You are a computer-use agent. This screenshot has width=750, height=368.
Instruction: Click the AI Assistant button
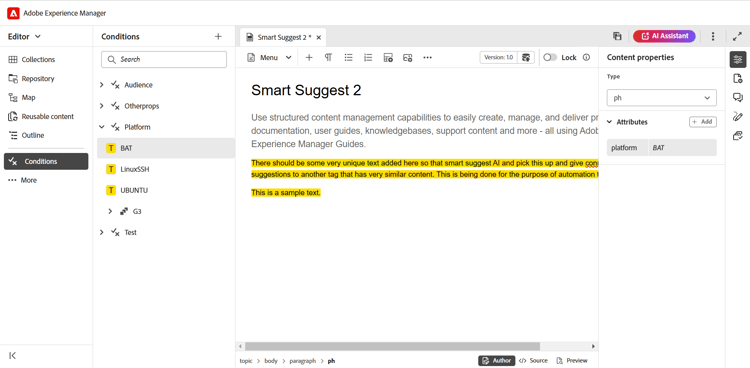coord(664,36)
